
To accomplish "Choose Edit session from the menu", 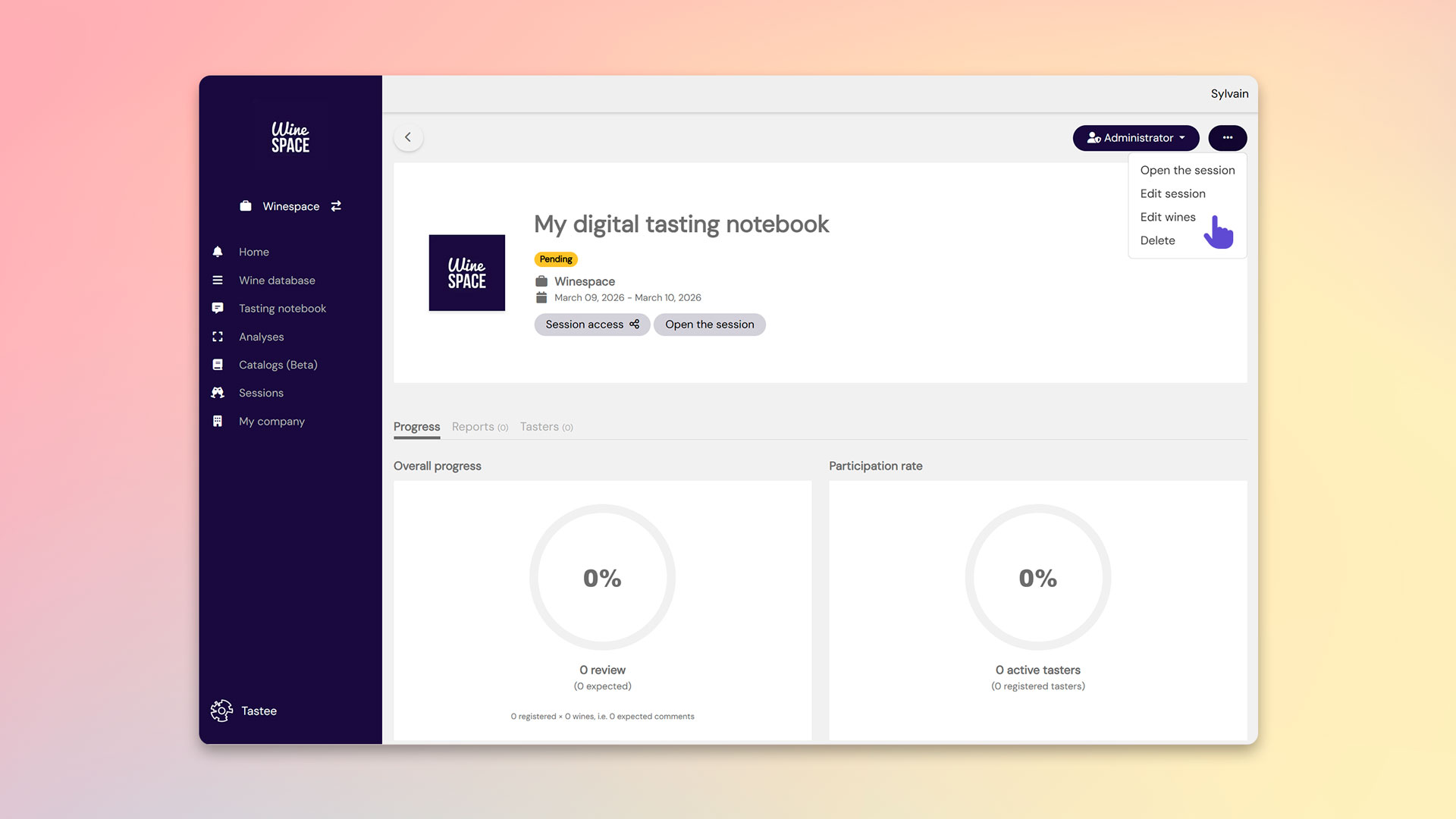I will (x=1172, y=193).
